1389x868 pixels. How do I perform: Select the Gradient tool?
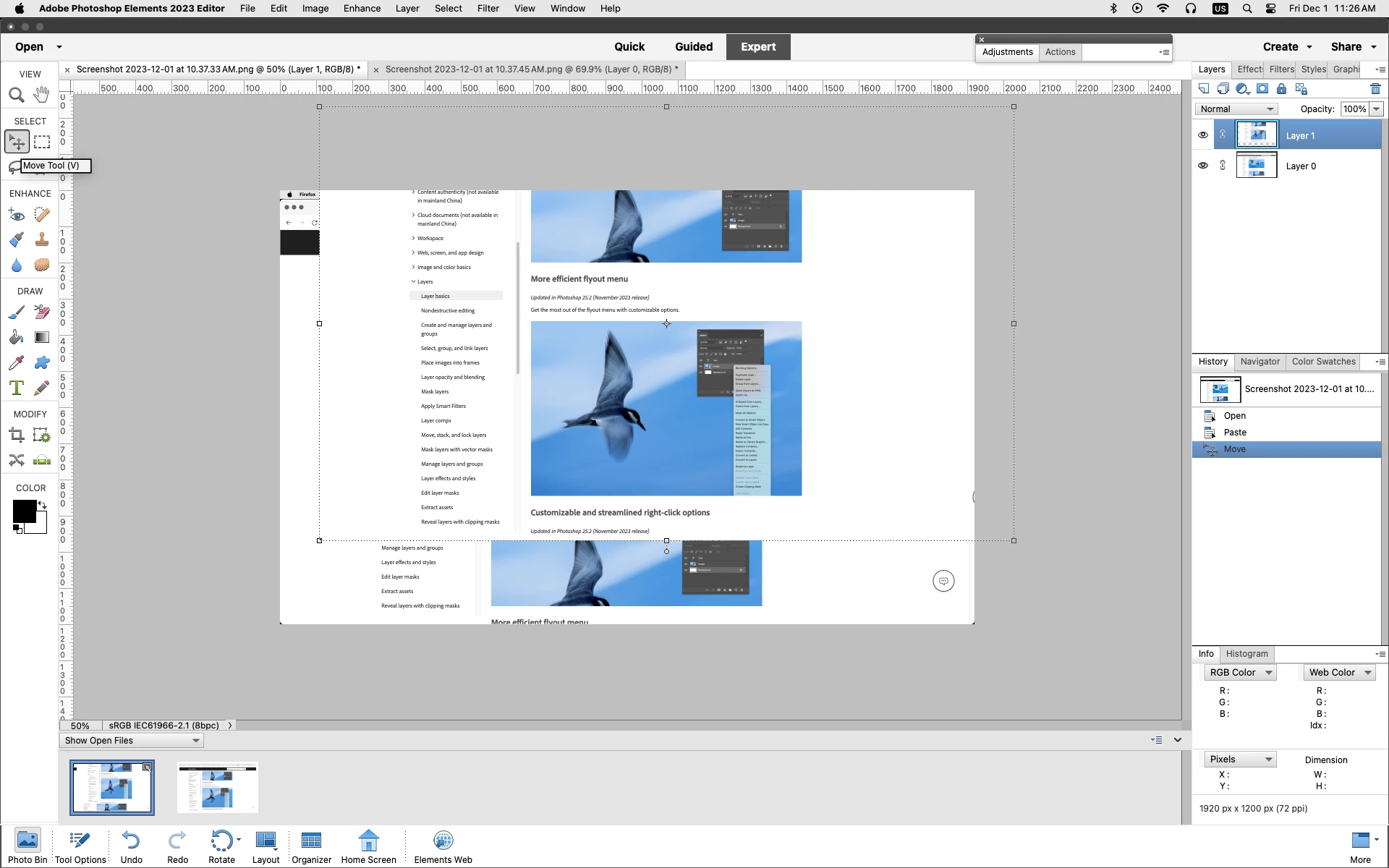[42, 337]
